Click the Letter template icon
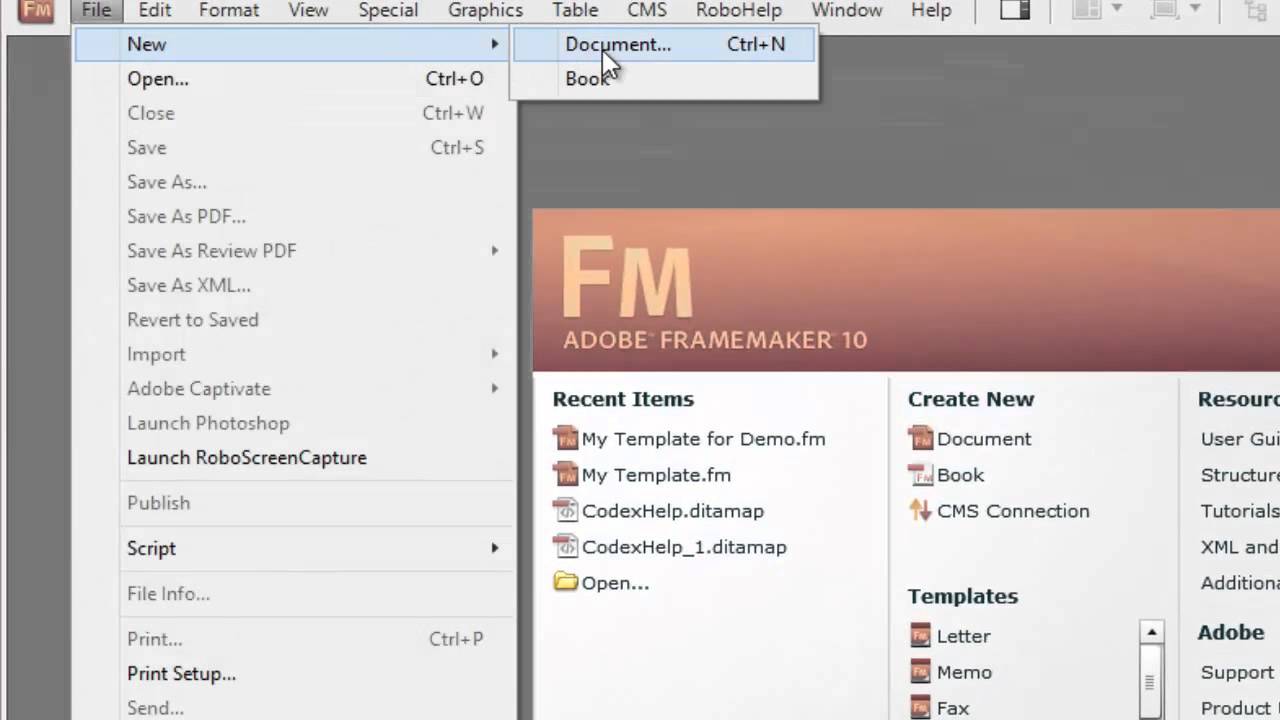This screenshot has width=1280, height=720. tap(920, 636)
